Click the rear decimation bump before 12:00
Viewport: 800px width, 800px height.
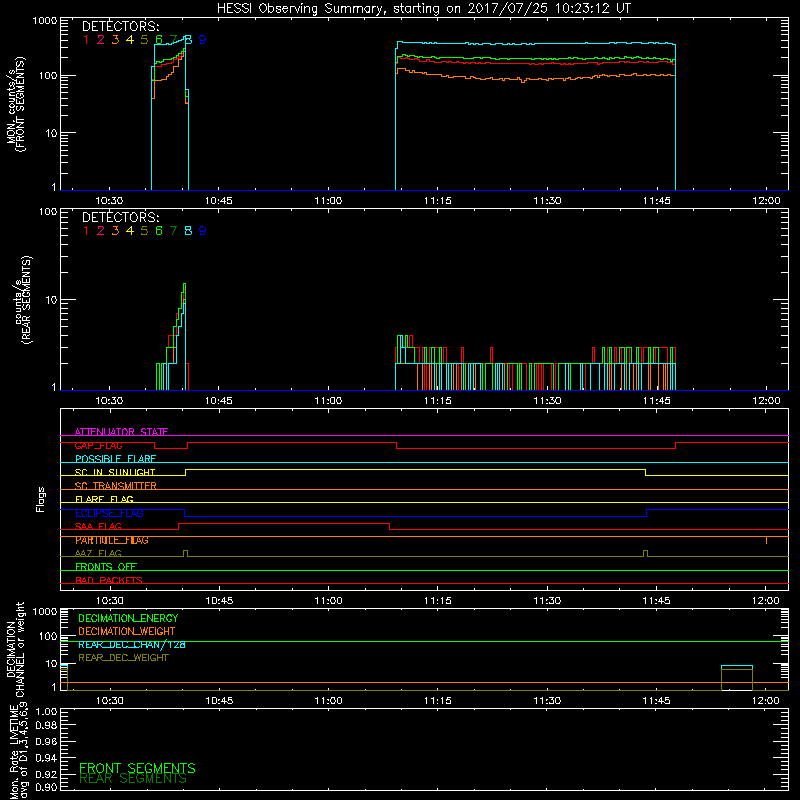coord(737,678)
